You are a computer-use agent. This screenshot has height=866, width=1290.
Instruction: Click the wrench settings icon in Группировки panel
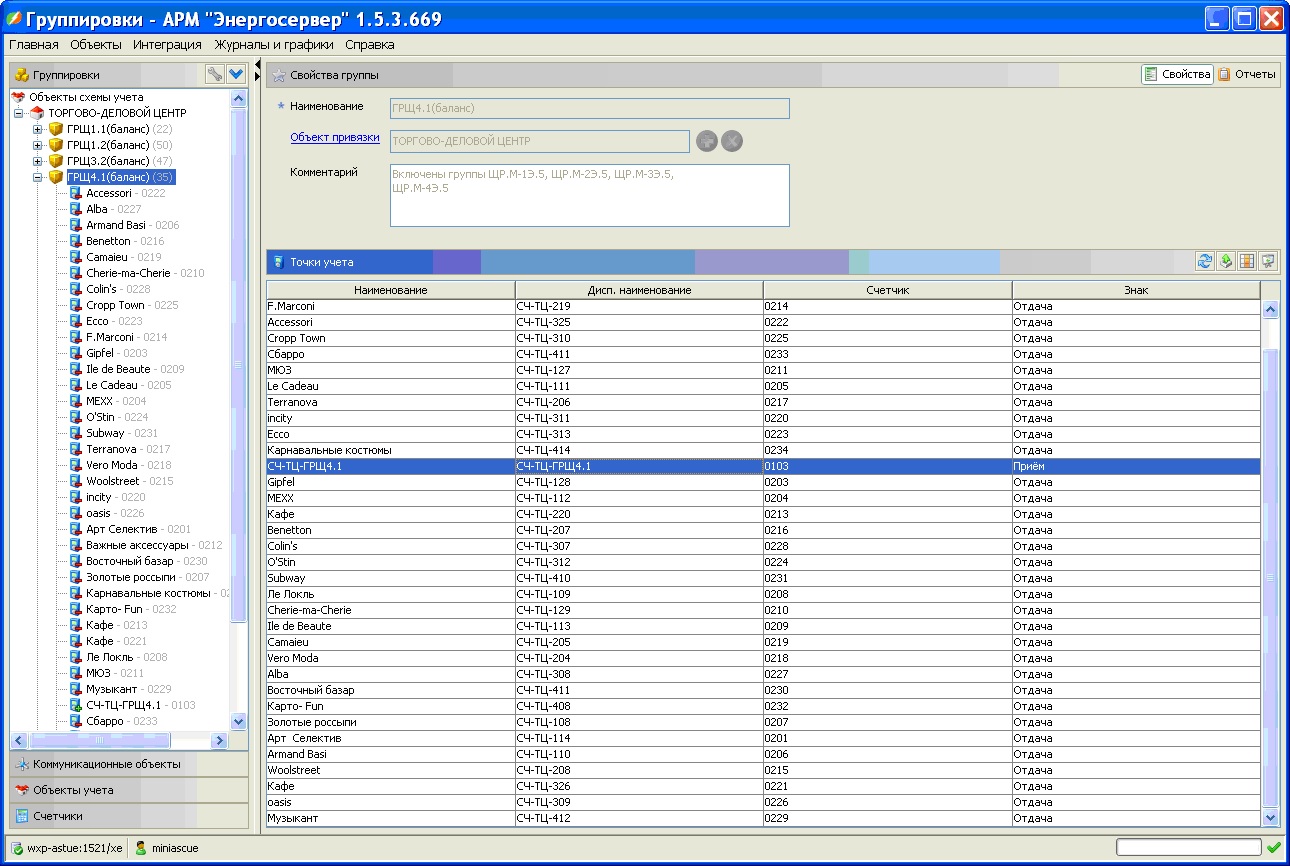click(x=214, y=74)
